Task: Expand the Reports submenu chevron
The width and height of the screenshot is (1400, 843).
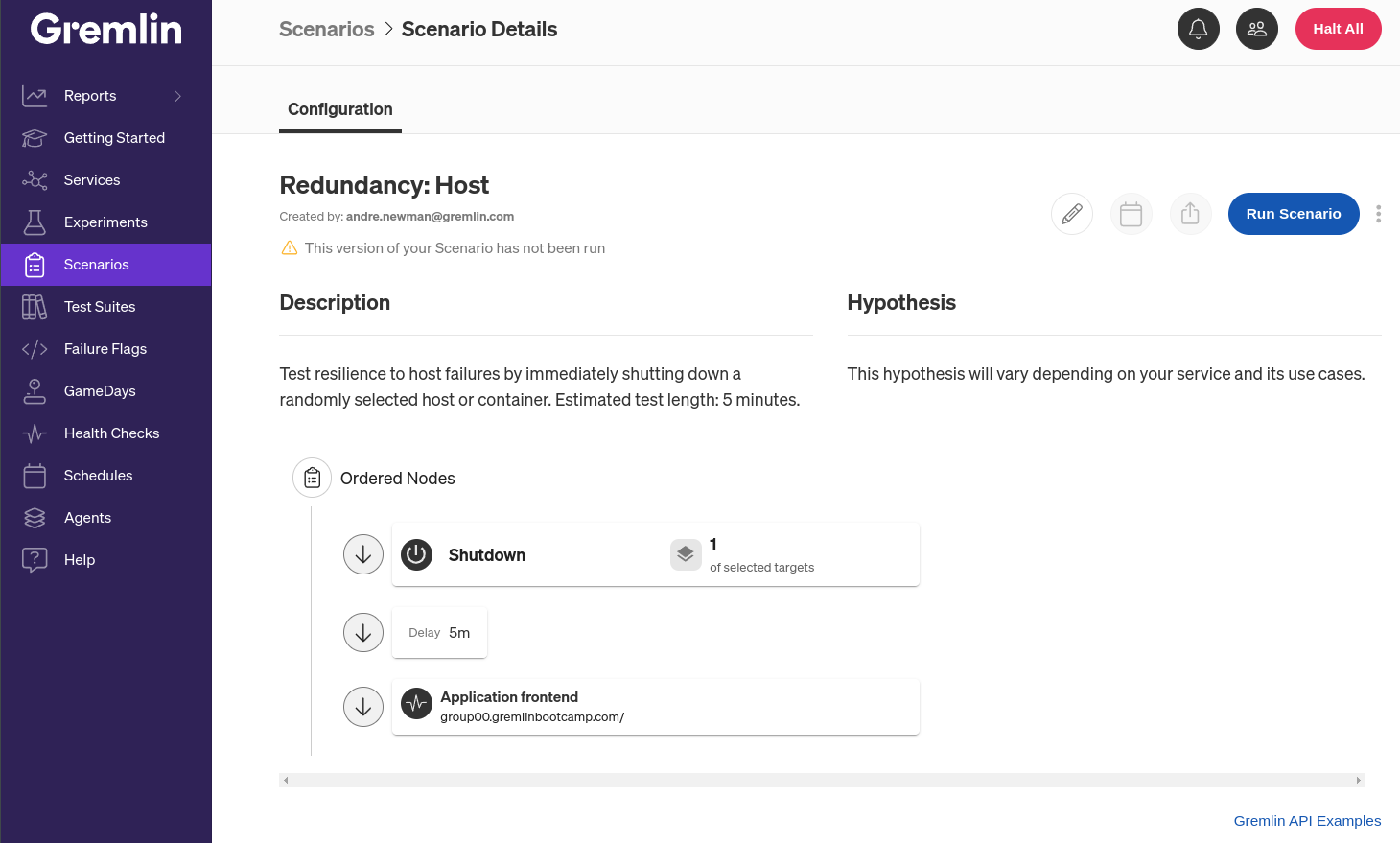Action: (x=178, y=96)
